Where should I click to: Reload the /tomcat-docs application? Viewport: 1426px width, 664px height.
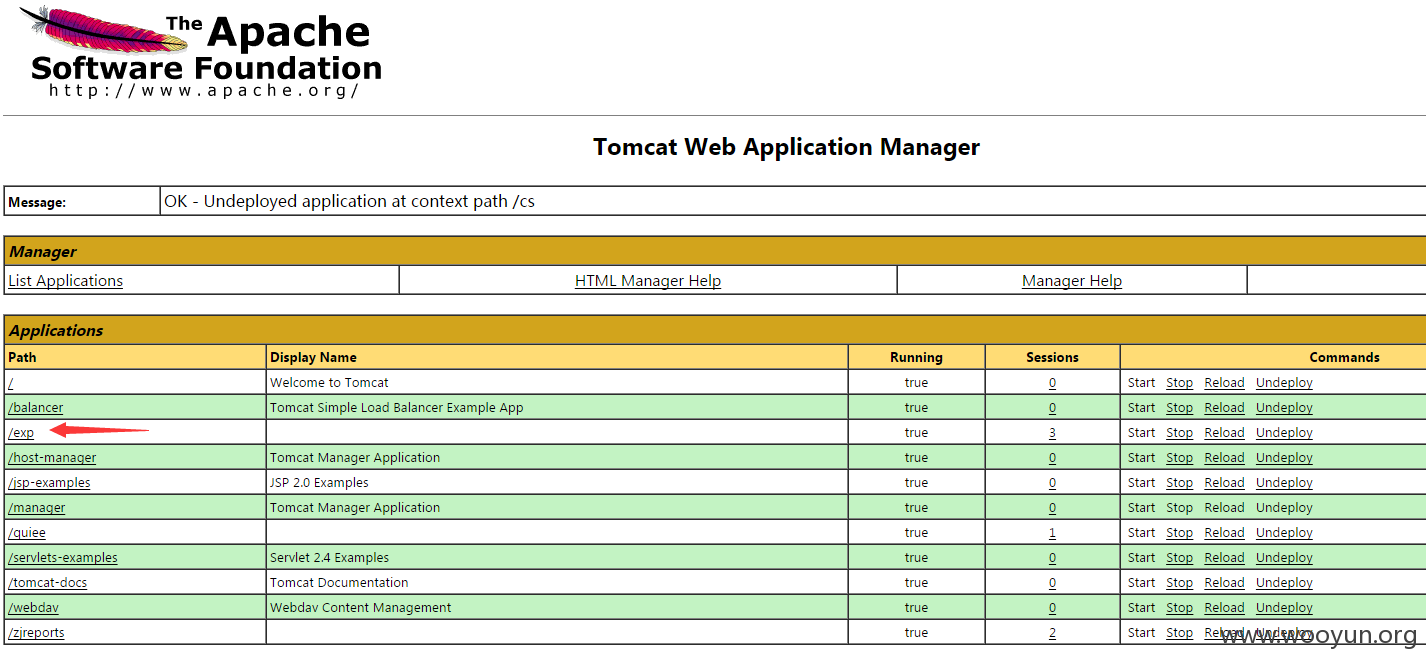pos(1224,583)
